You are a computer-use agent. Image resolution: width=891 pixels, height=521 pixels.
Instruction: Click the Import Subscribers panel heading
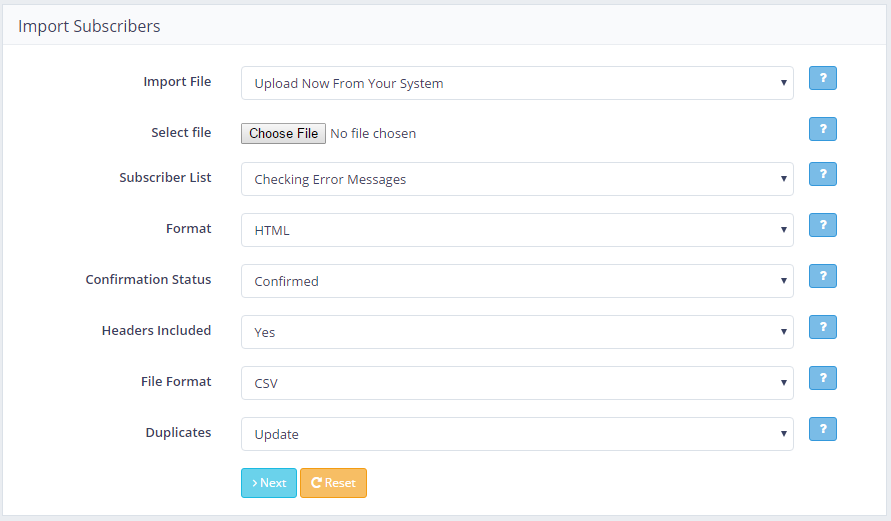click(89, 26)
